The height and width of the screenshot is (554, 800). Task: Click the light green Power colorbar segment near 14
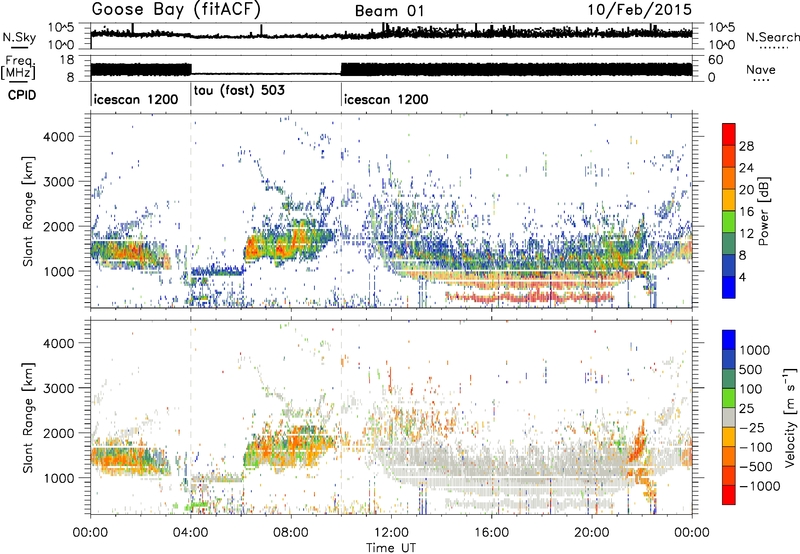tap(729, 222)
